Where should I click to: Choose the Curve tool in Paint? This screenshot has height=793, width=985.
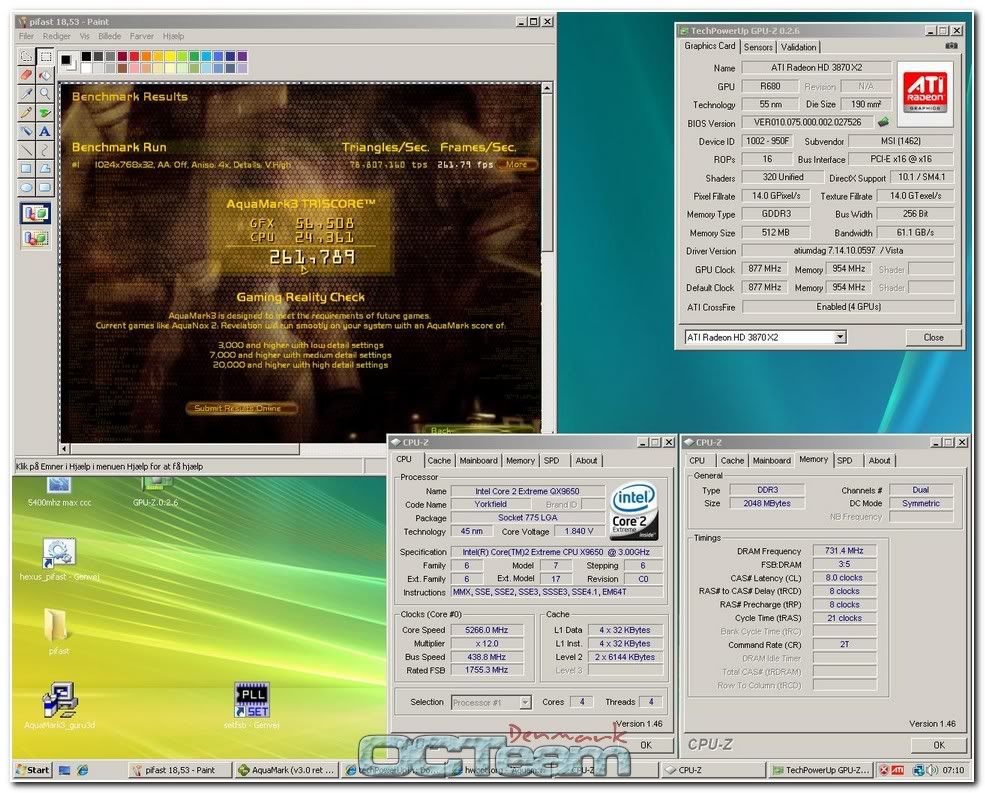tap(45, 150)
